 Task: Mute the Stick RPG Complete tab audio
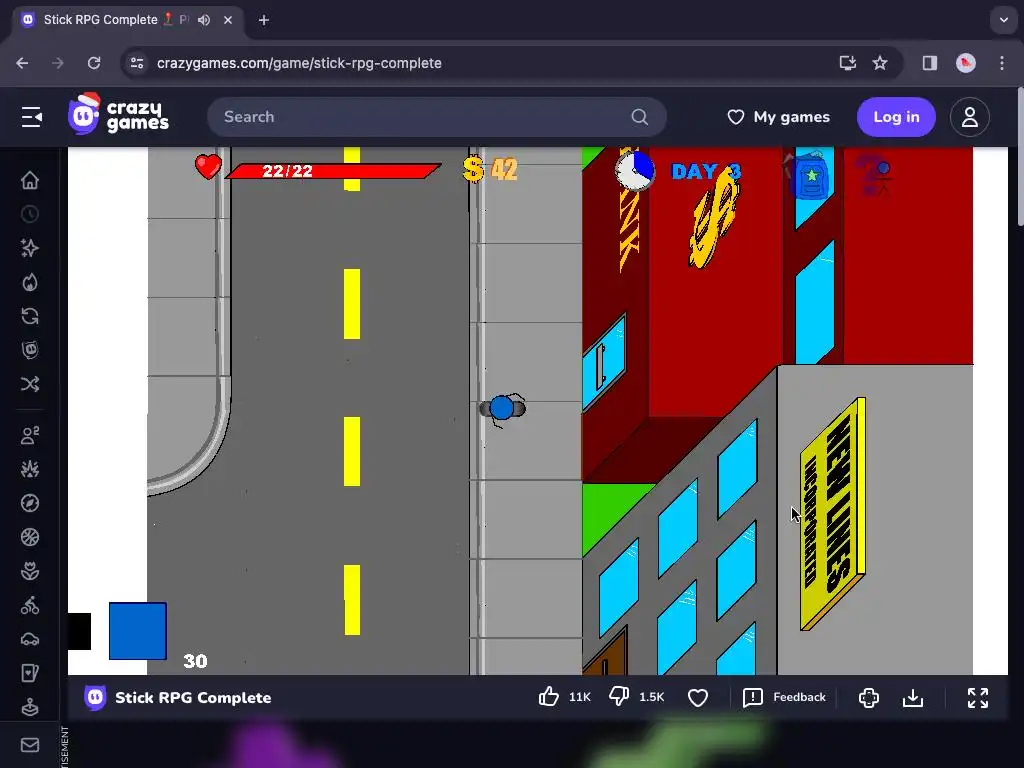pos(204,20)
